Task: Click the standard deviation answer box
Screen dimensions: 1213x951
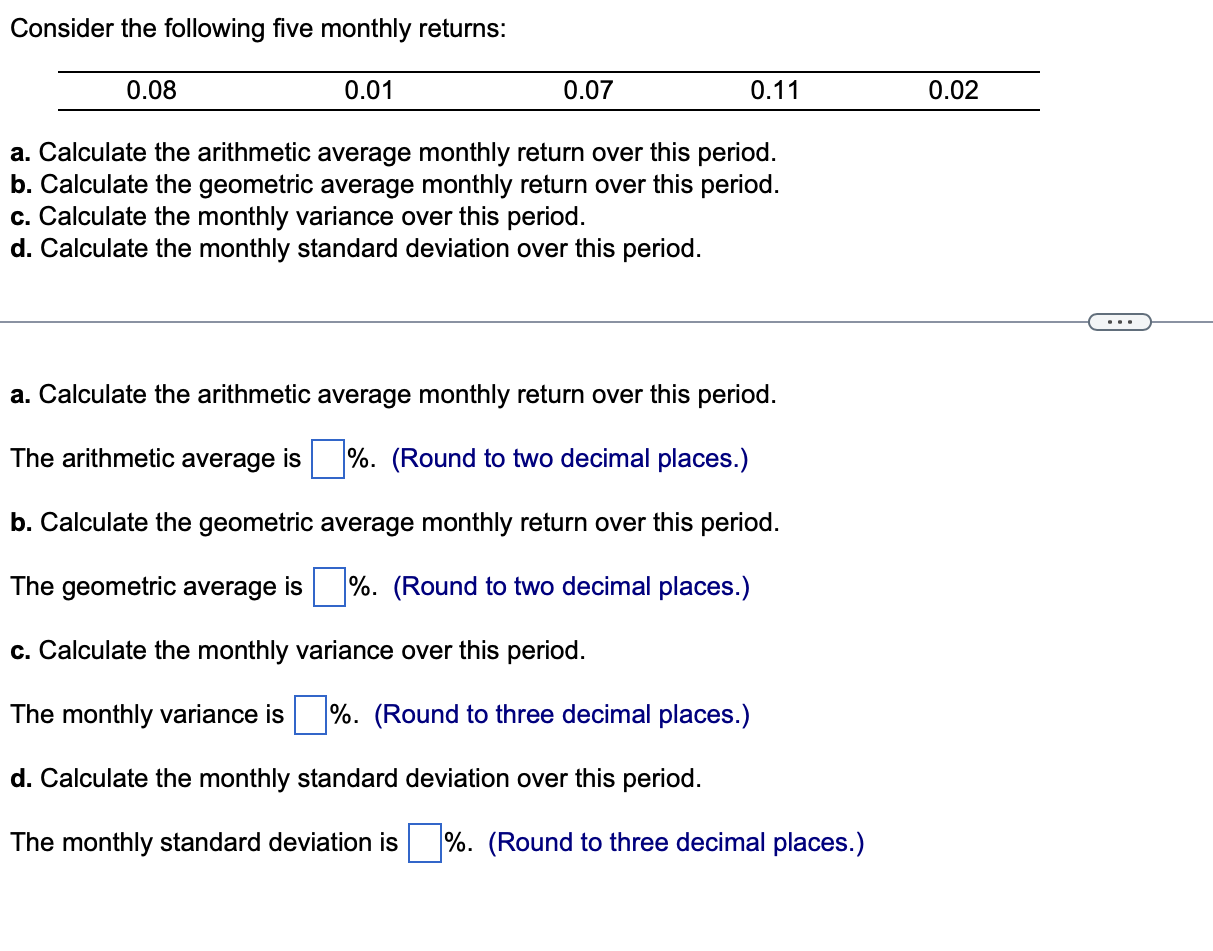Action: [x=424, y=844]
